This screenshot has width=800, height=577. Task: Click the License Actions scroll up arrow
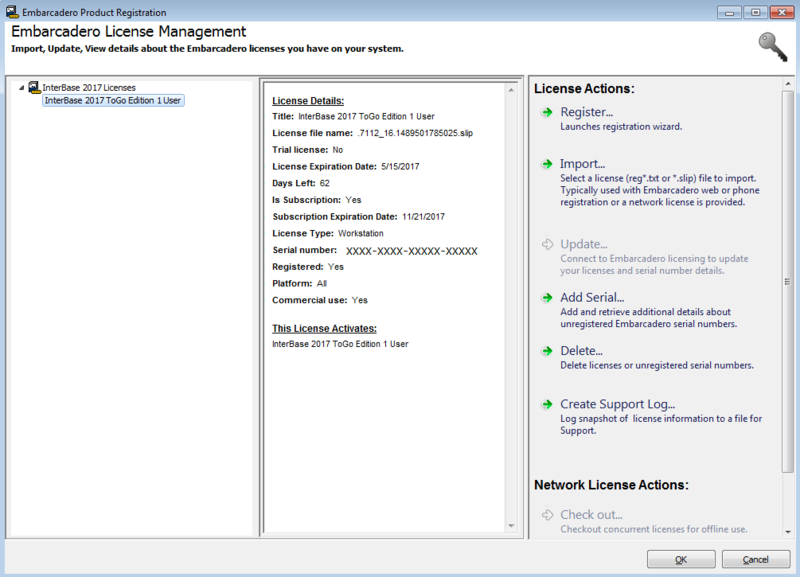tap(788, 84)
